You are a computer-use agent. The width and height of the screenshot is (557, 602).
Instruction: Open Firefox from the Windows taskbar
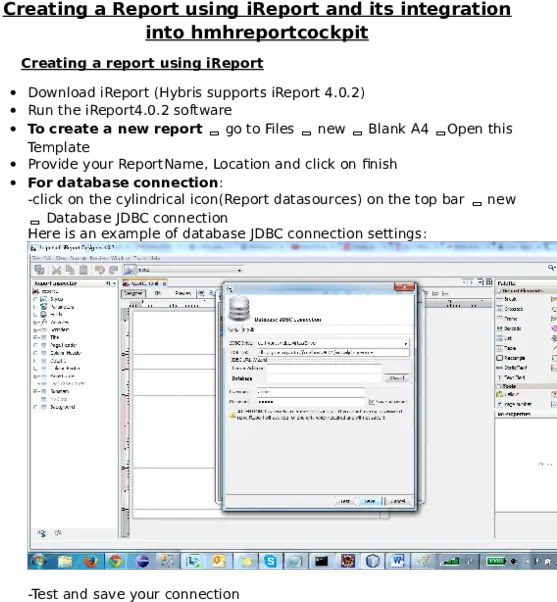[x=91, y=562]
